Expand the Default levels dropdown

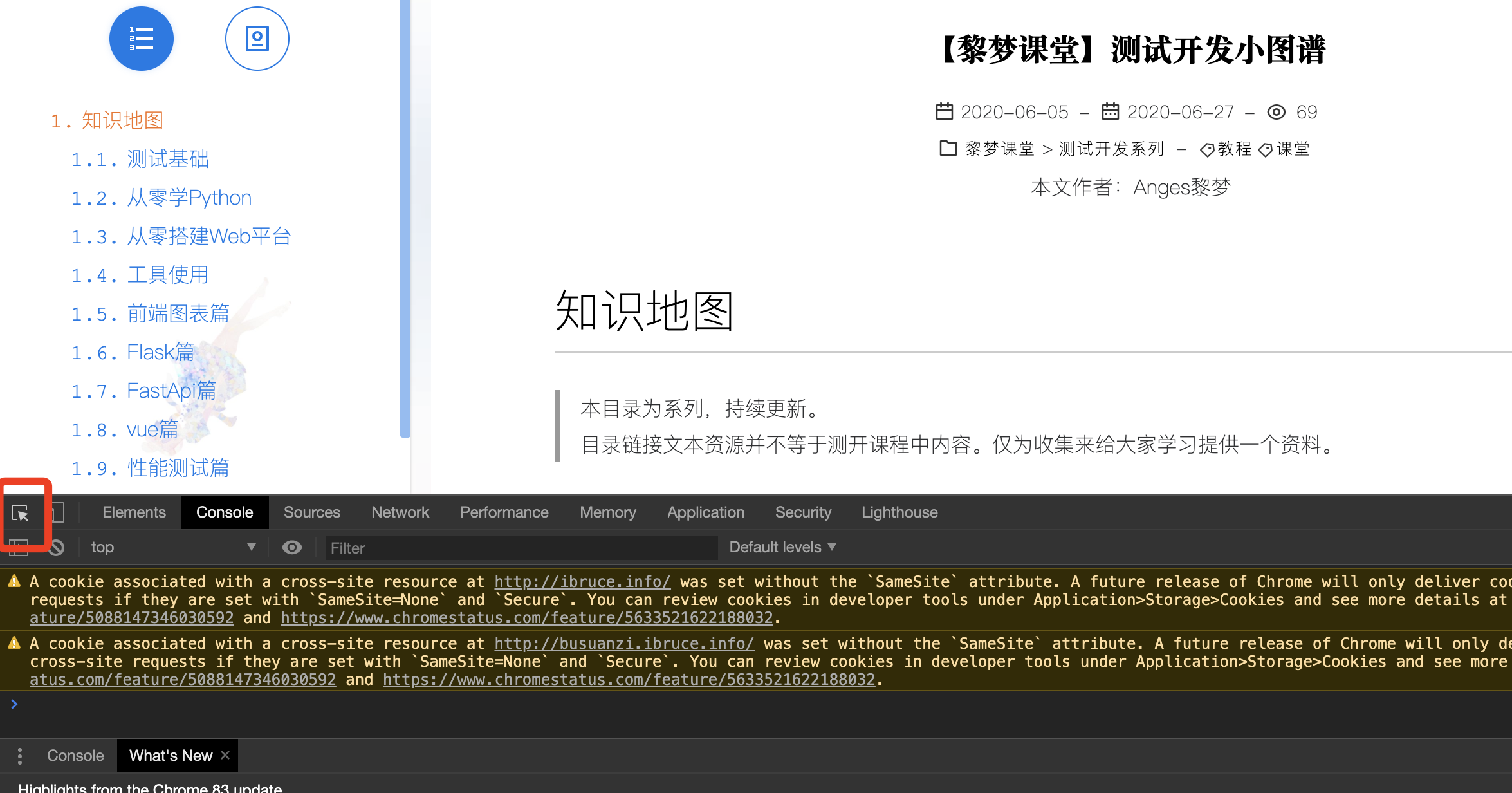[x=782, y=547]
